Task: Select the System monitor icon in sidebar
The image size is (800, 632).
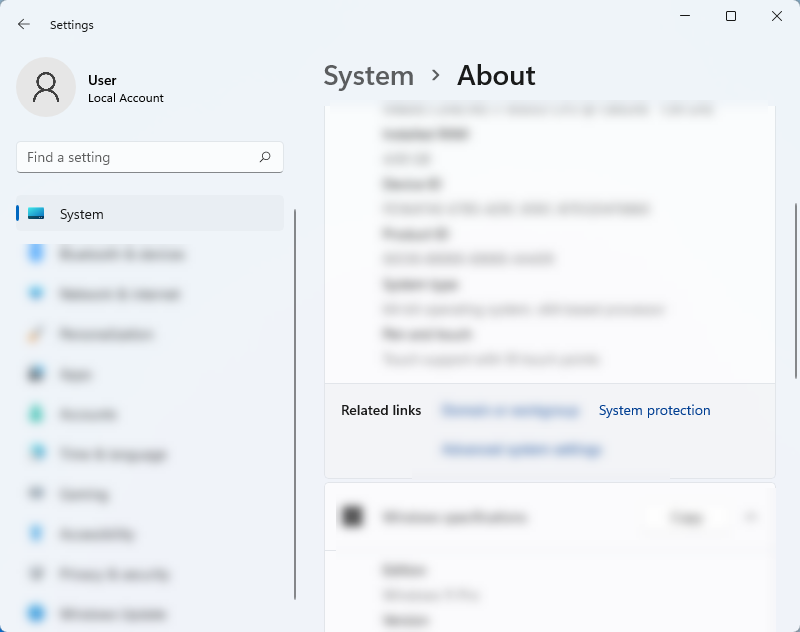Action: pyautogui.click(x=36, y=214)
